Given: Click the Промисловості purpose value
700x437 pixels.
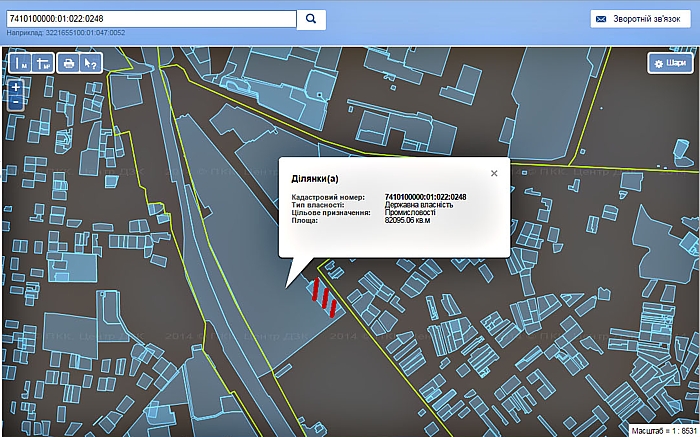Looking at the screenshot, I should [410, 213].
